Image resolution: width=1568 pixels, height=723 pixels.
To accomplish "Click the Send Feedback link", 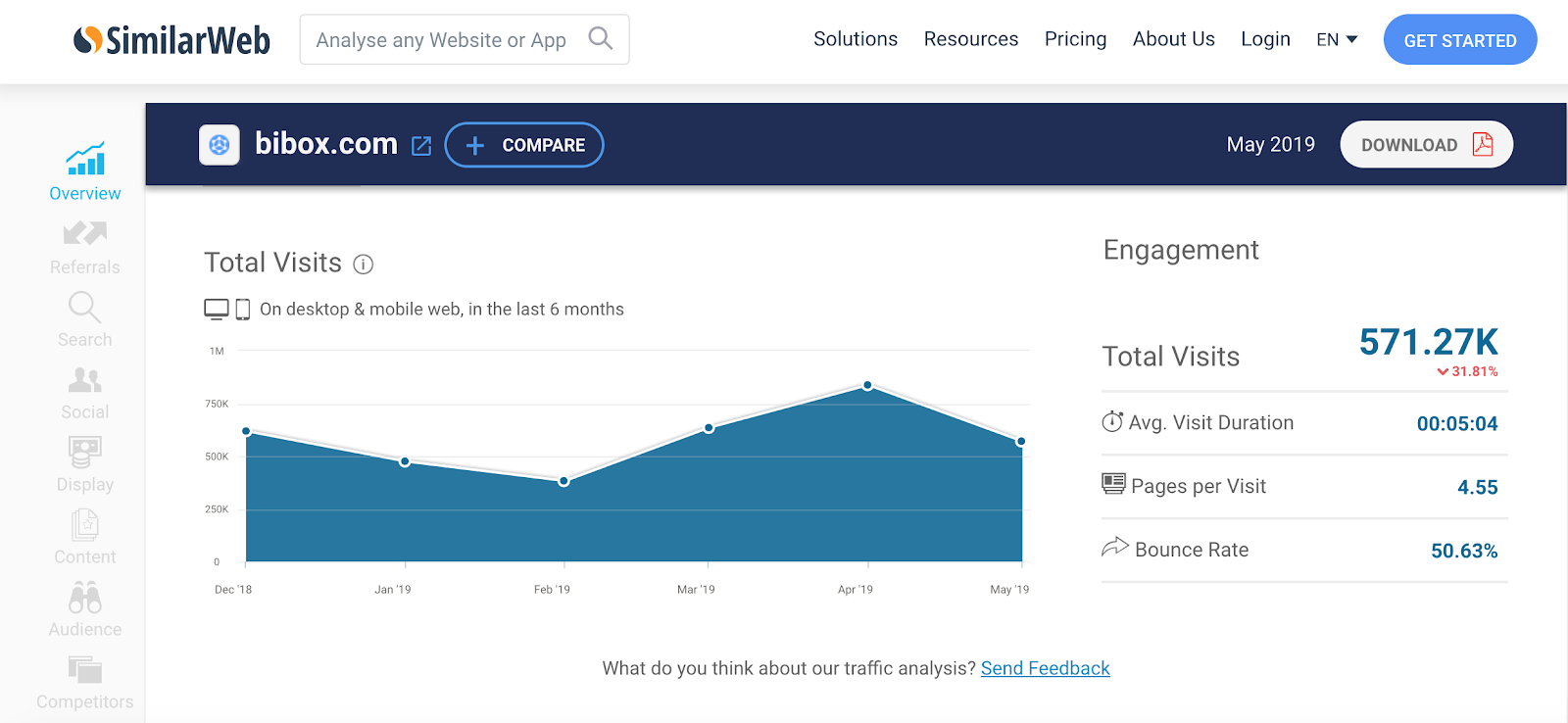I will pos(1045,668).
